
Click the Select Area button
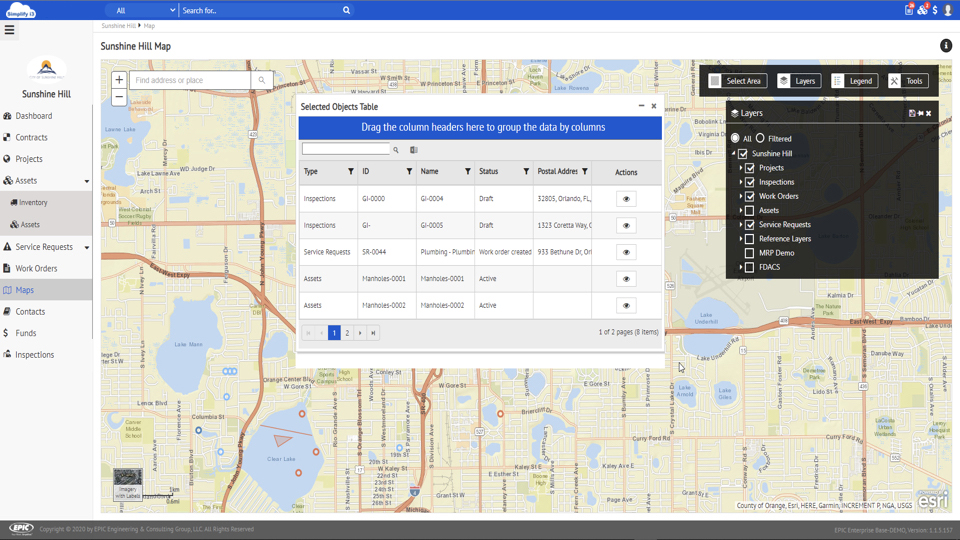[737, 81]
